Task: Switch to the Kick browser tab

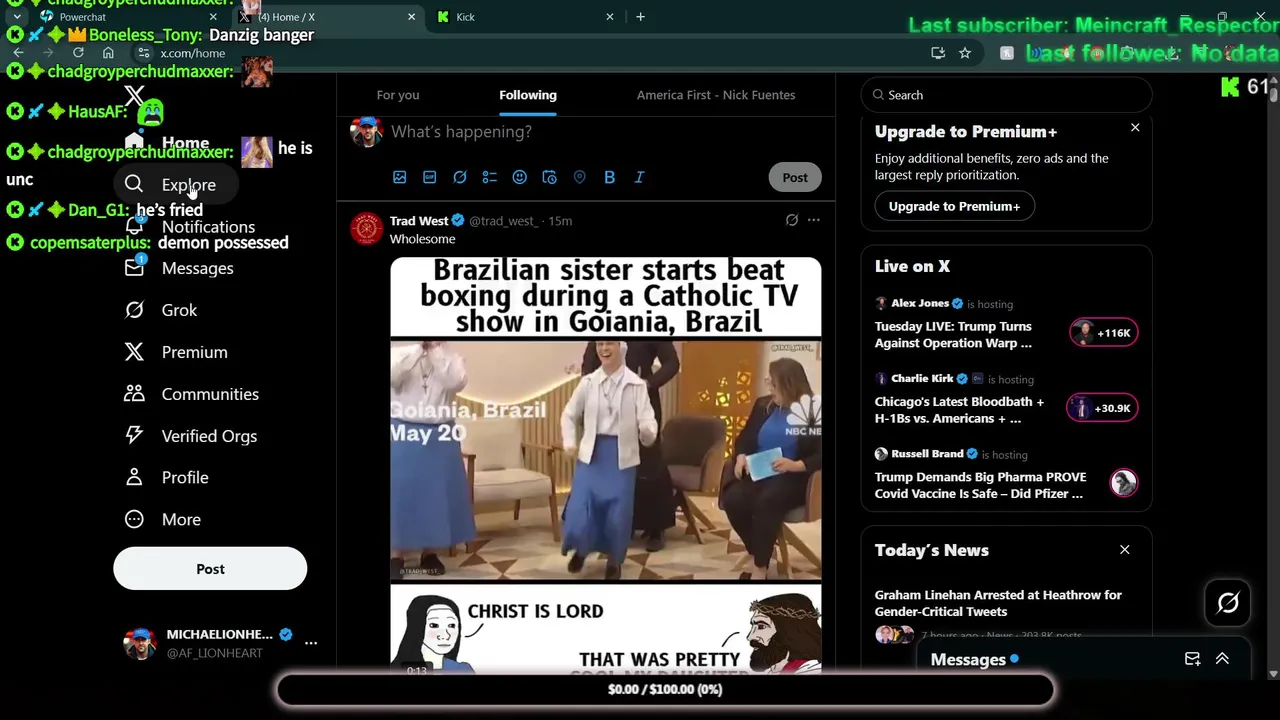Action: [x=526, y=17]
